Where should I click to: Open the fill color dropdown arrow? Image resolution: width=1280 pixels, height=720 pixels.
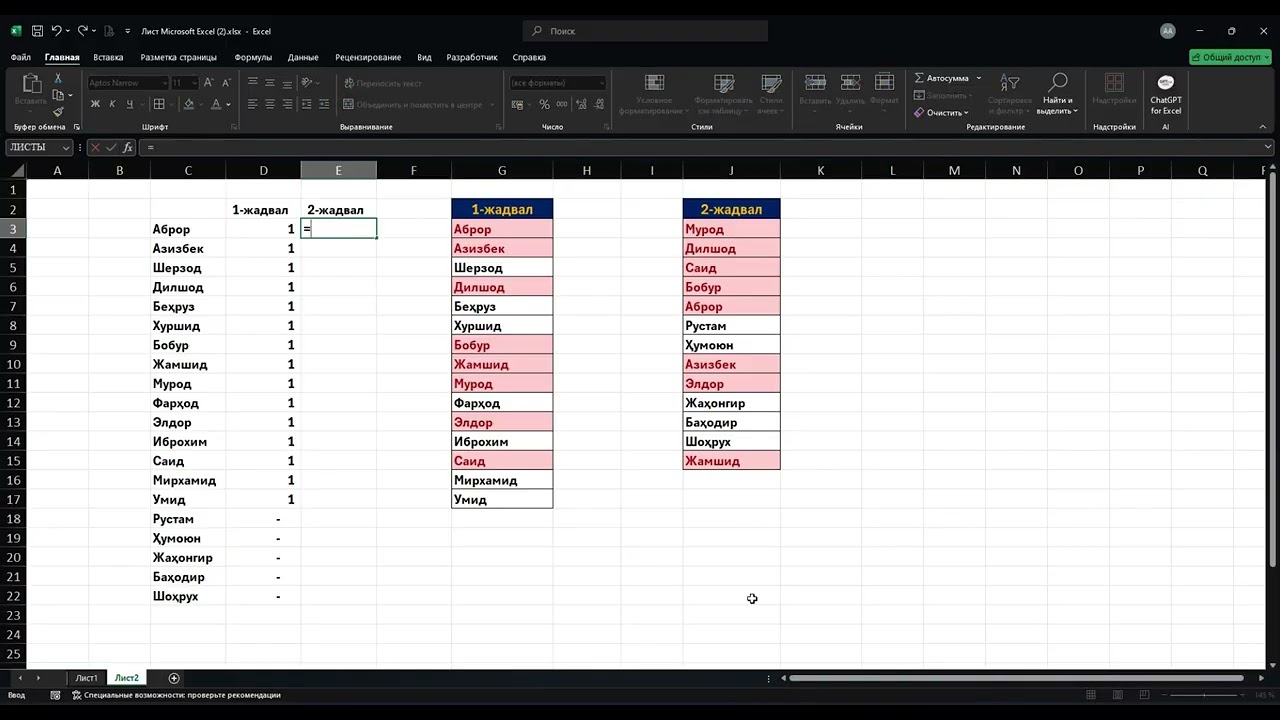point(201,104)
